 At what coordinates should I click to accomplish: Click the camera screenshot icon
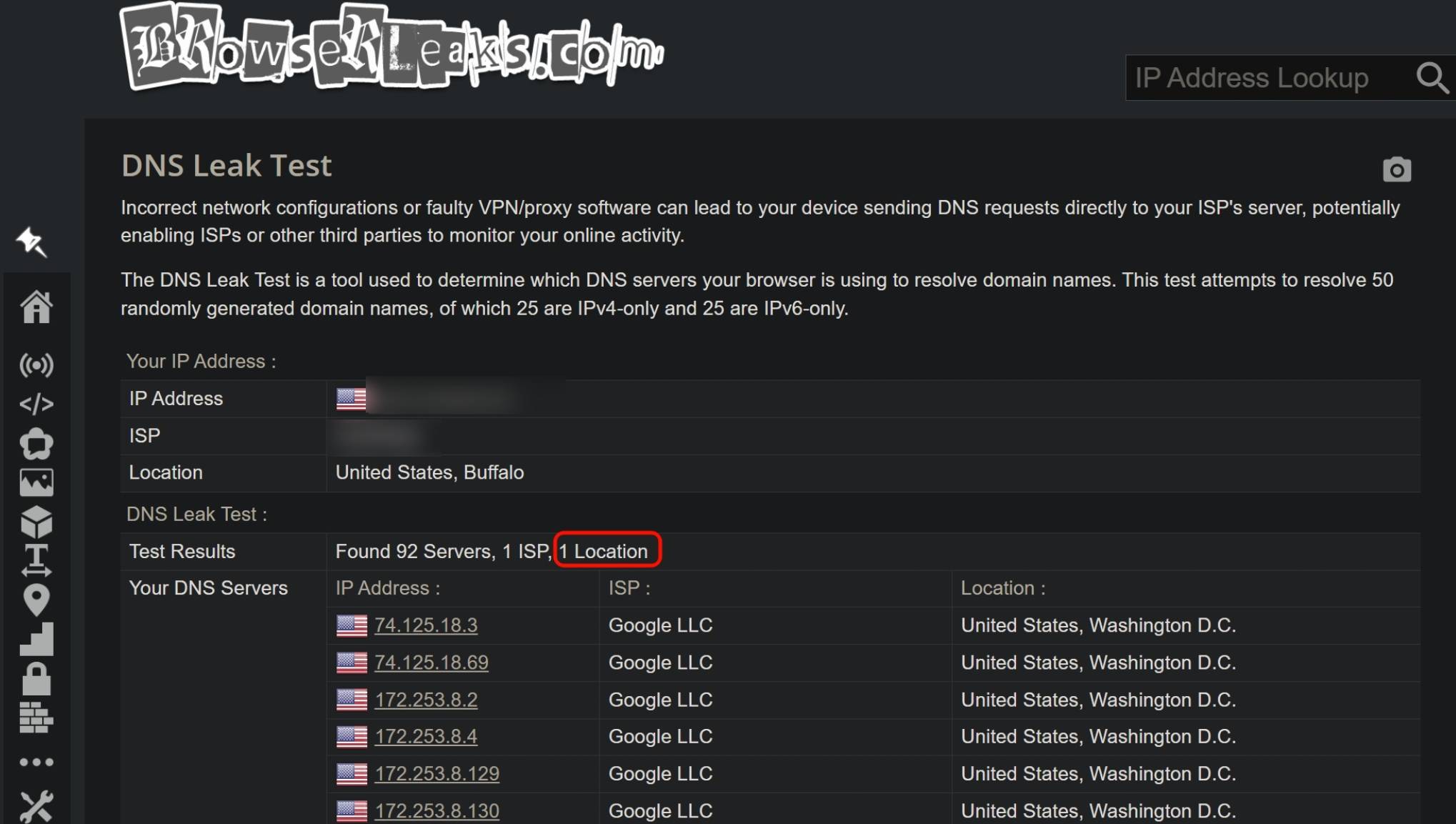point(1397,169)
